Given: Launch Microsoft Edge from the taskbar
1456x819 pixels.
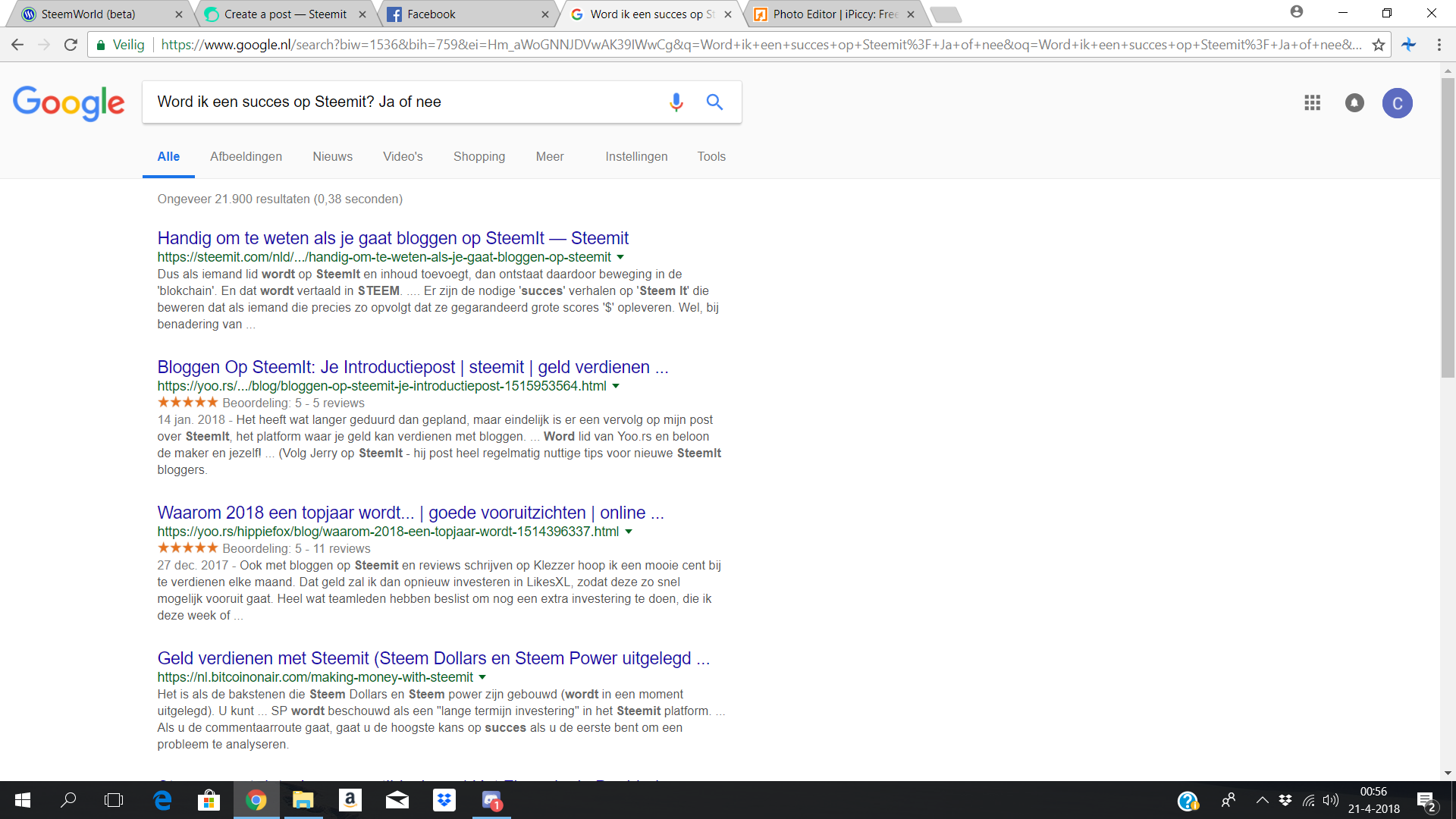Looking at the screenshot, I should tap(162, 800).
